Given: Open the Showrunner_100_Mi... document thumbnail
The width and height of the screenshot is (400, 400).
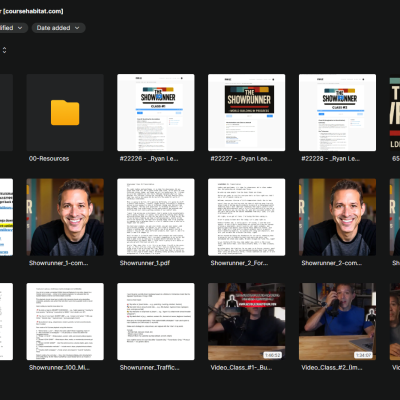Looking at the screenshot, I should (65, 322).
